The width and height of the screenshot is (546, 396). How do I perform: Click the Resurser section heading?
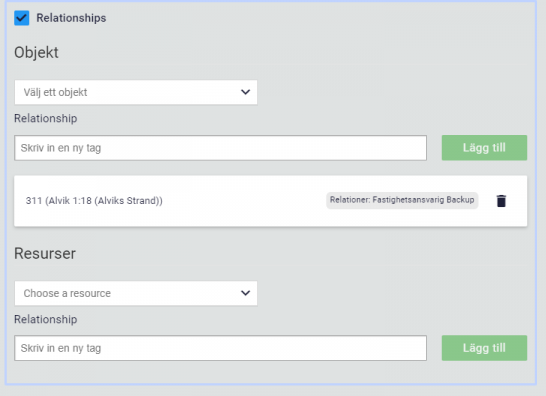45,253
